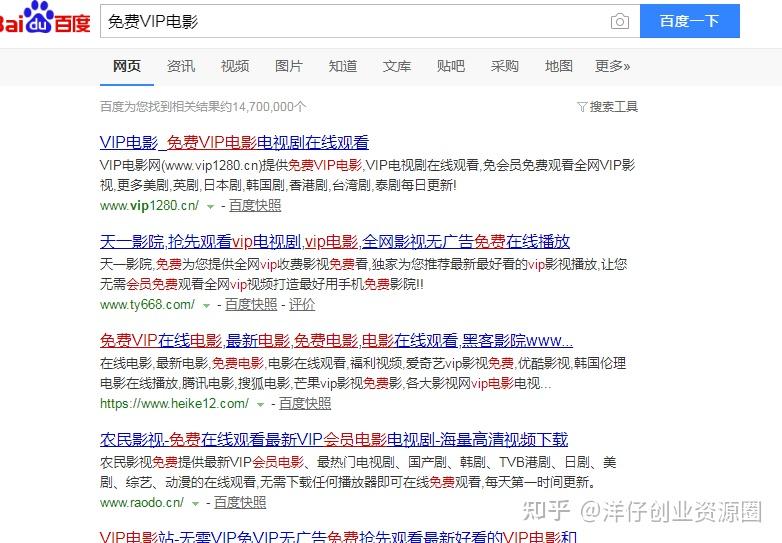The image size is (782, 543).
Task: Open the 农民影视 result title
Action: coord(334,440)
